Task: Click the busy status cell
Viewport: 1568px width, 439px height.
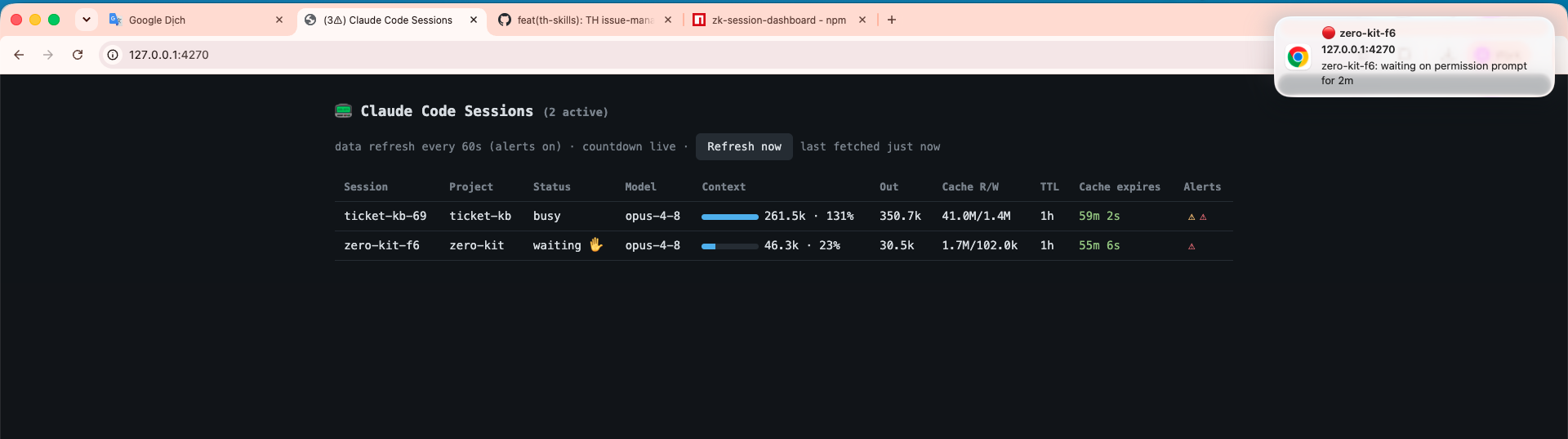Action: [x=547, y=216]
